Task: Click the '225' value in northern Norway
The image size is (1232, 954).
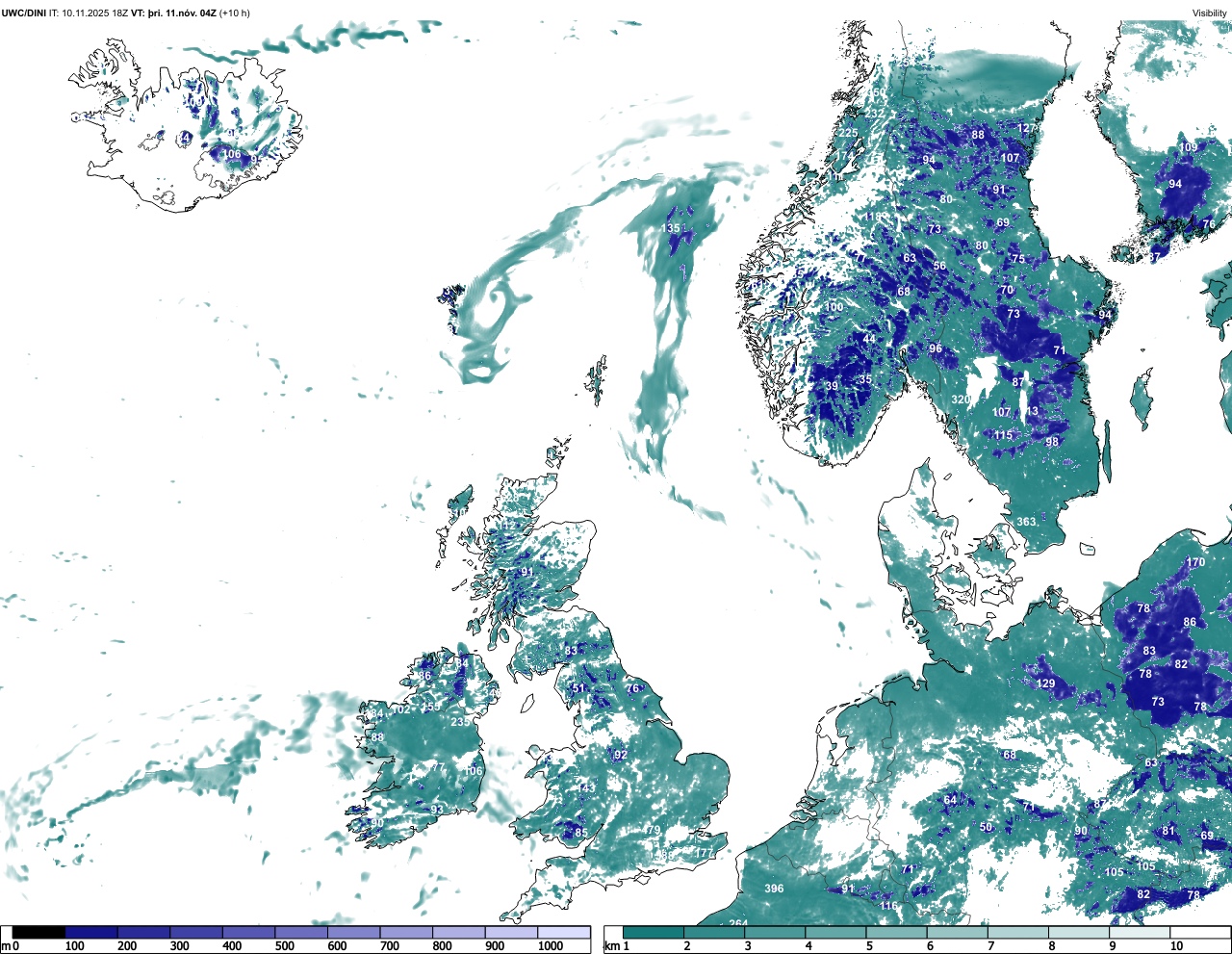Action: tap(848, 134)
